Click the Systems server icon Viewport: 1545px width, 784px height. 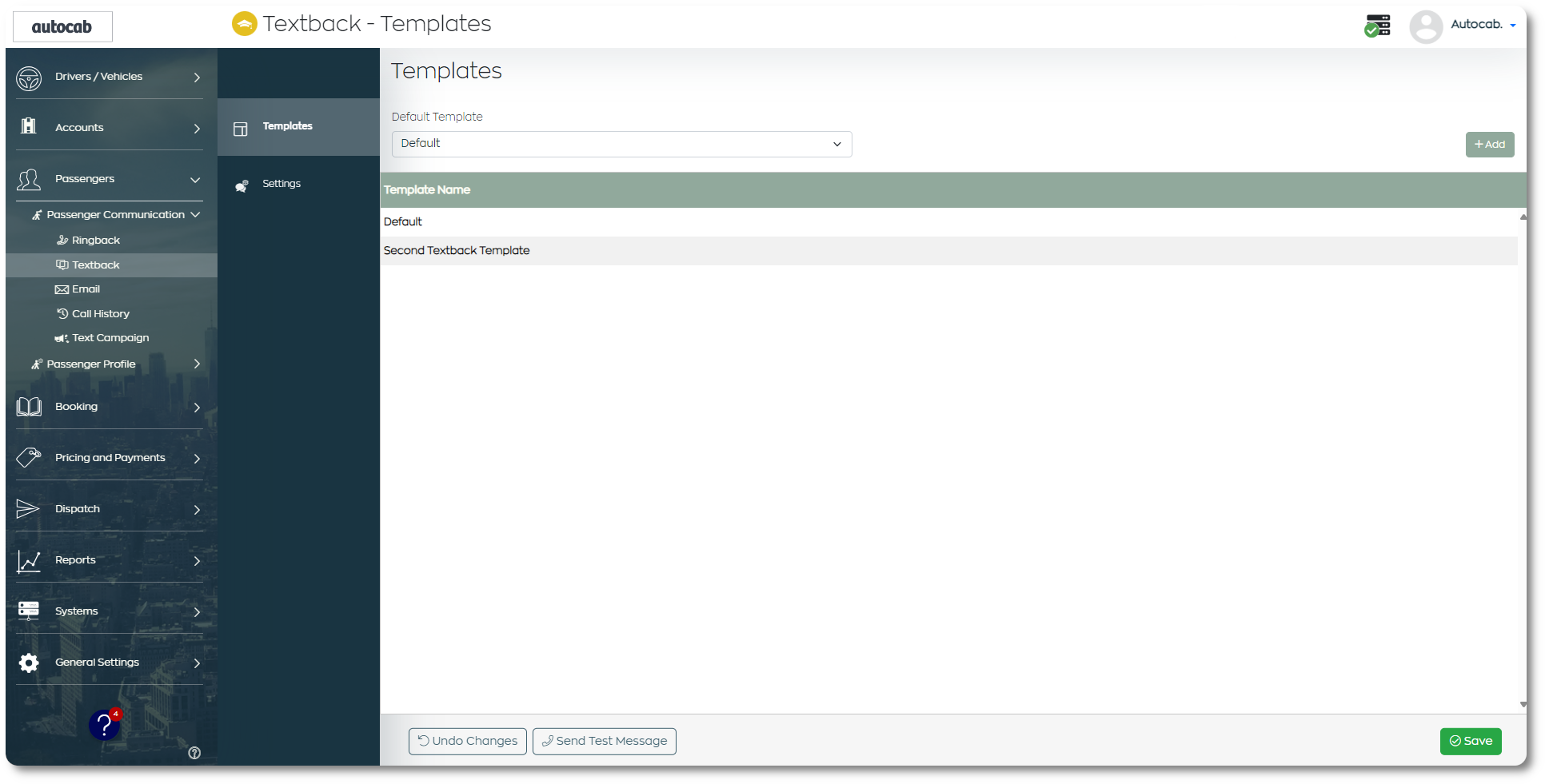pyautogui.click(x=29, y=611)
